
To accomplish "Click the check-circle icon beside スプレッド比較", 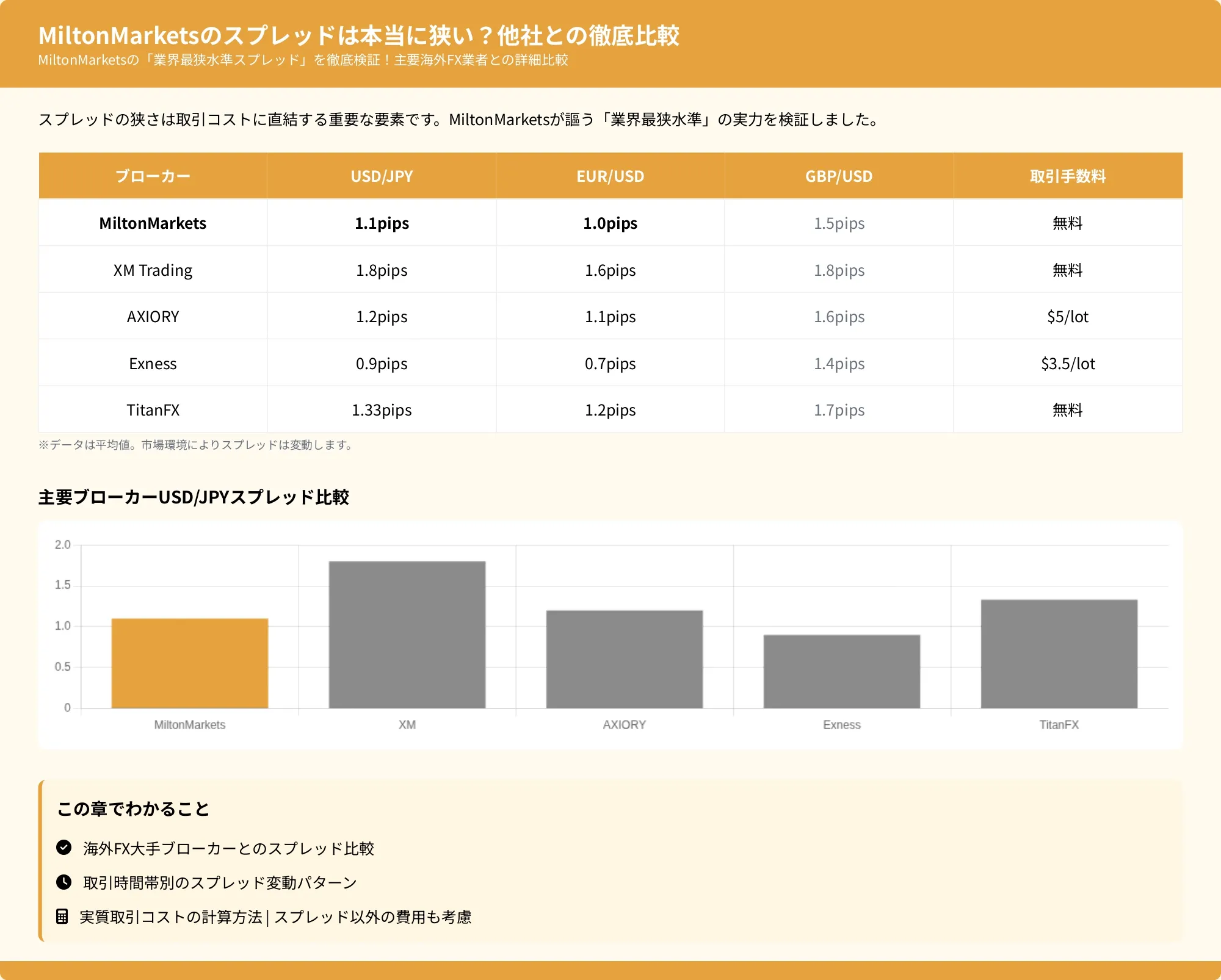I will pyautogui.click(x=63, y=848).
